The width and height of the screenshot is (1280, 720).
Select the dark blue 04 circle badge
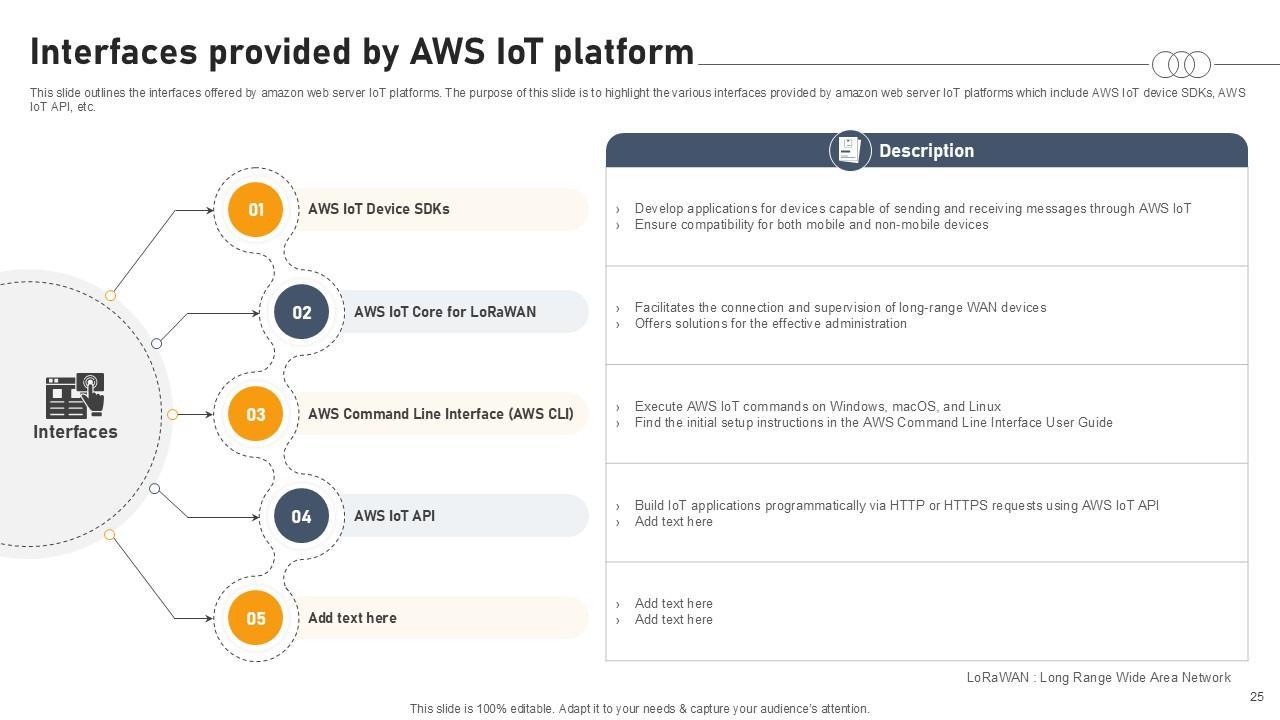302,517
